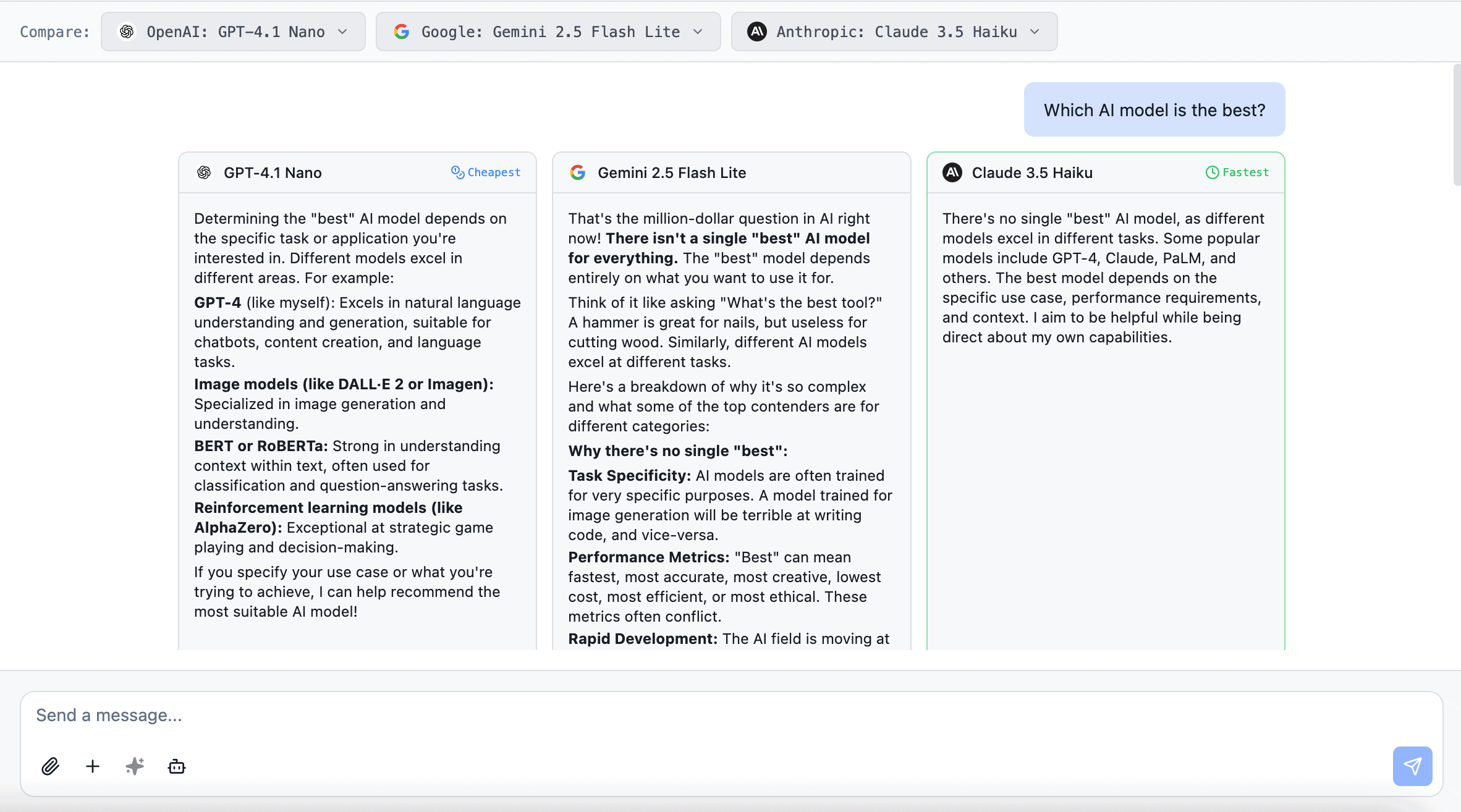Click the 'Which AI model is the best?' message bubble
The height and width of the screenshot is (812, 1461).
pyautogui.click(x=1154, y=109)
